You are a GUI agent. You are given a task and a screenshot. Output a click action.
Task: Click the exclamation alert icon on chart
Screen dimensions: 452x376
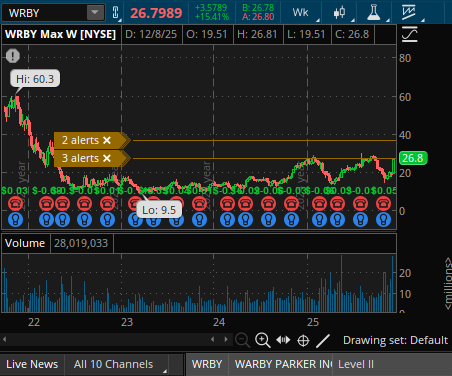pyautogui.click(x=13, y=56)
